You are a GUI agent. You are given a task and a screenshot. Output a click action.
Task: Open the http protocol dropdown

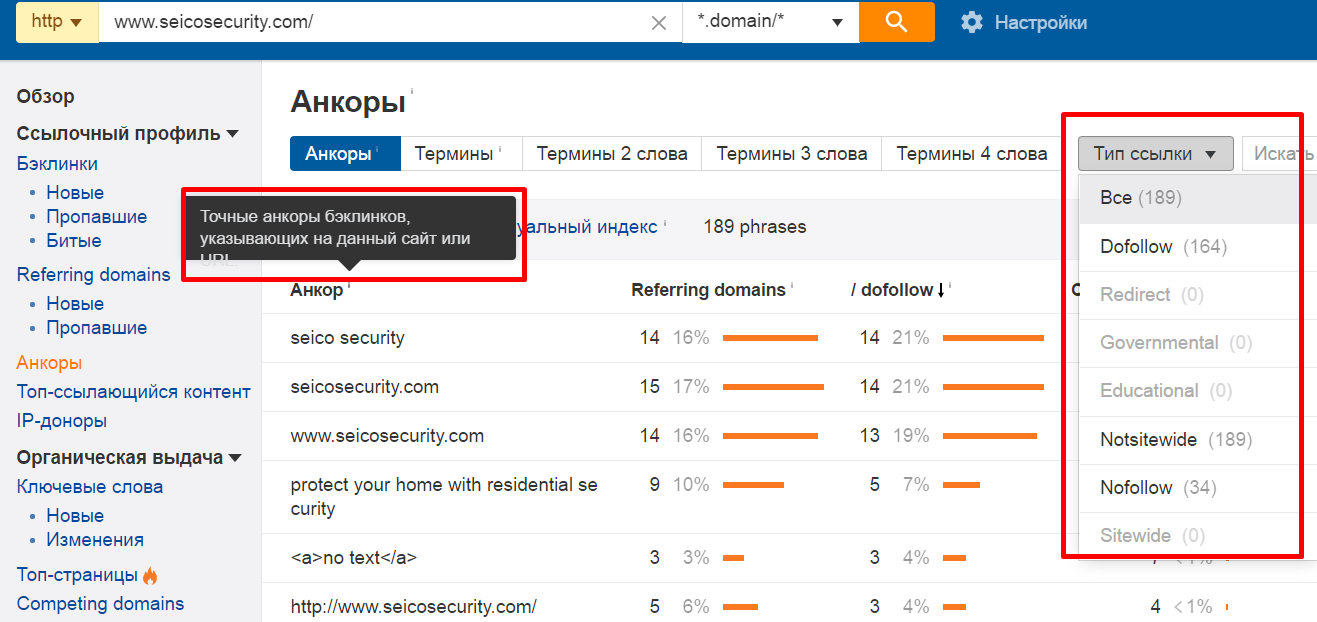(56, 21)
